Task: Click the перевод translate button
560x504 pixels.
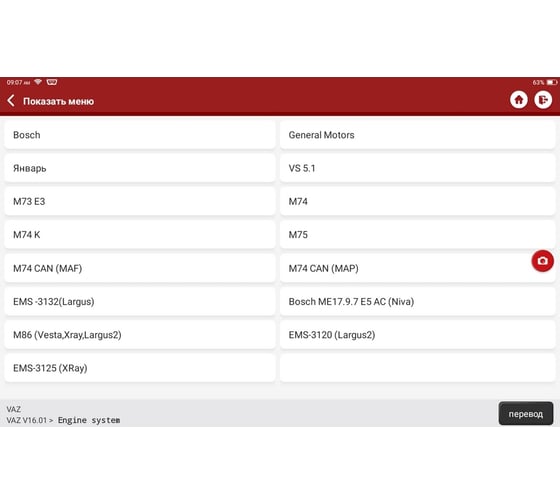Action: point(525,414)
